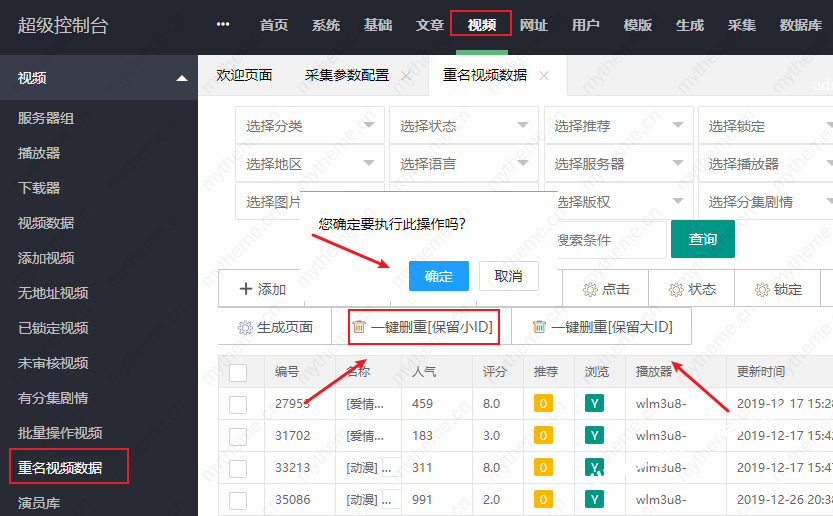Viewport: 833px width, 516px height.
Task: Close the 重名视频数据 tab
Action: (544, 75)
